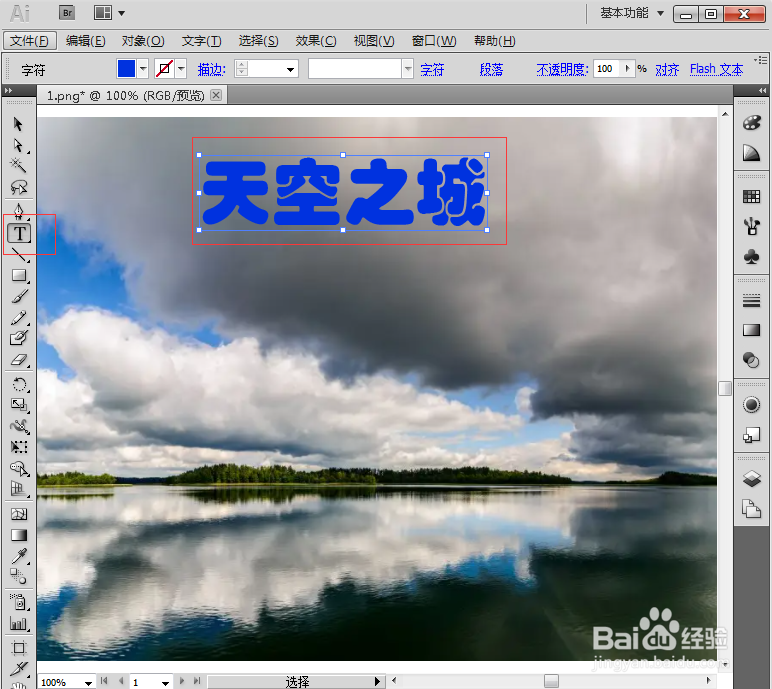Open the 基本功能 workspace switcher
Viewport: 772px width, 689px height.
coord(632,13)
